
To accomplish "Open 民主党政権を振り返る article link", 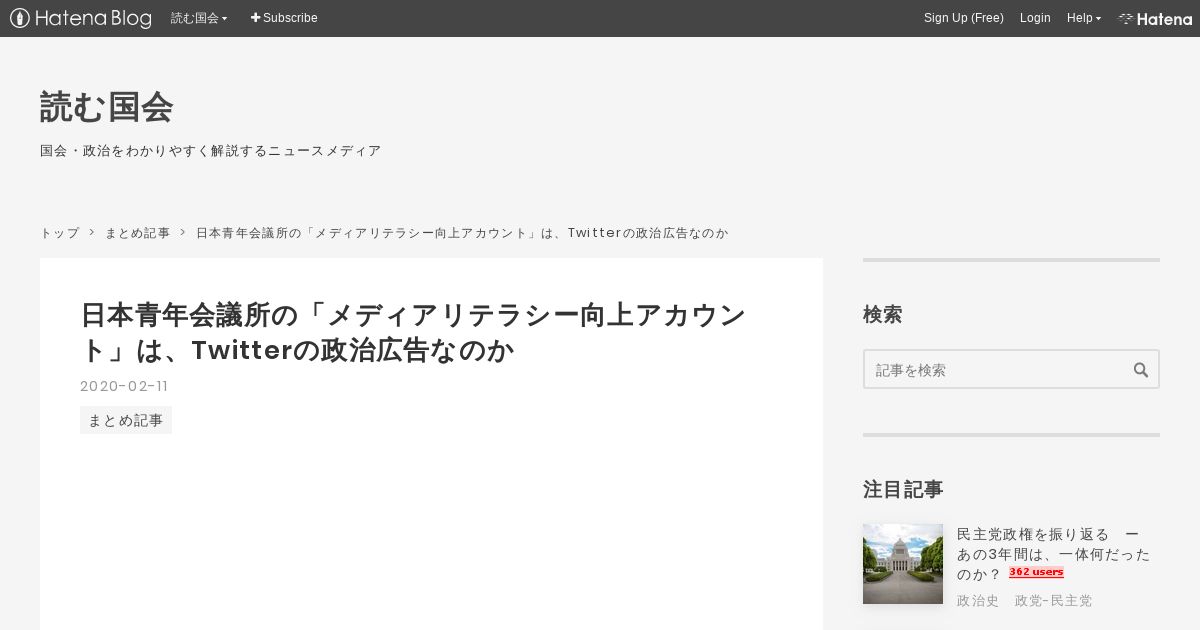I will (x=1053, y=554).
